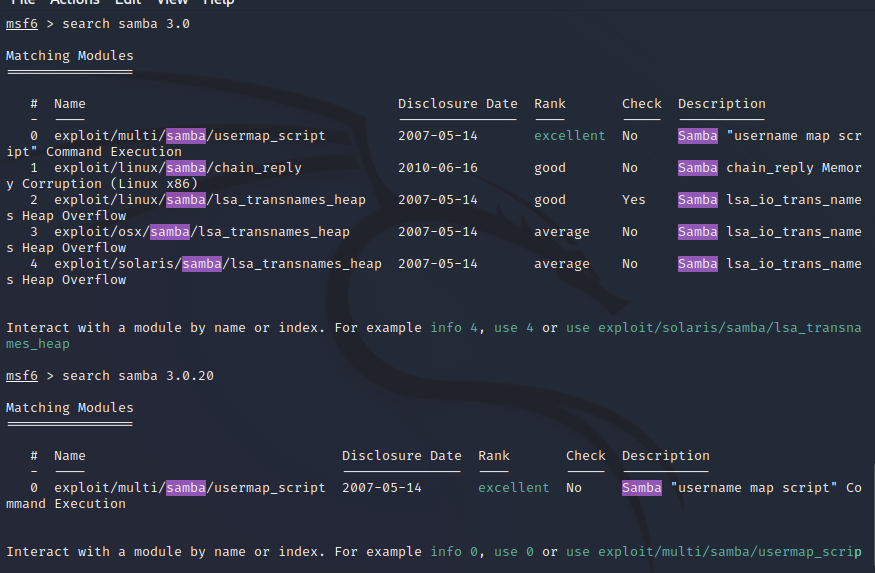The image size is (875, 573).
Task: Click 'excellent' rank in the second table
Action: point(513,488)
